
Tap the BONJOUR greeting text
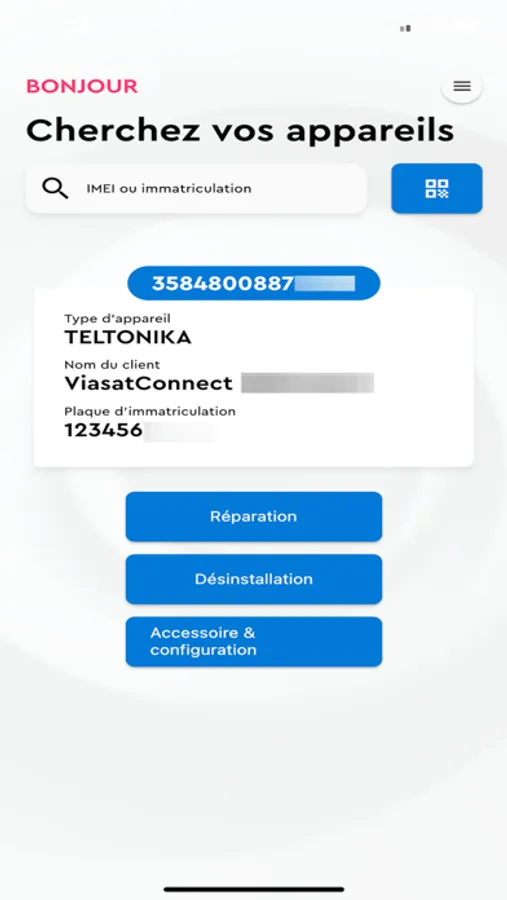coord(82,86)
